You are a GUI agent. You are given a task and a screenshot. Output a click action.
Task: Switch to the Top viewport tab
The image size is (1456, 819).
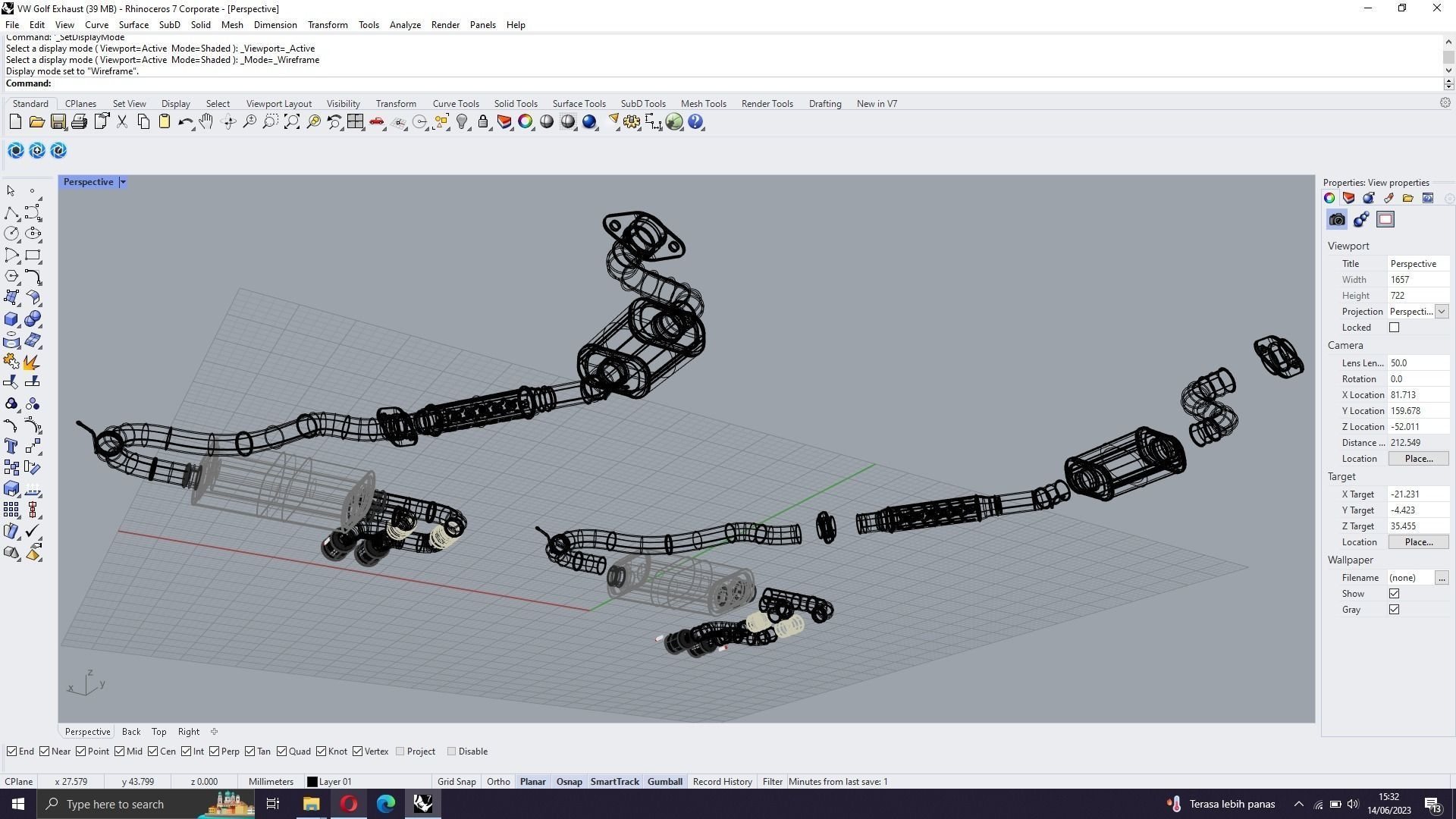tap(158, 732)
